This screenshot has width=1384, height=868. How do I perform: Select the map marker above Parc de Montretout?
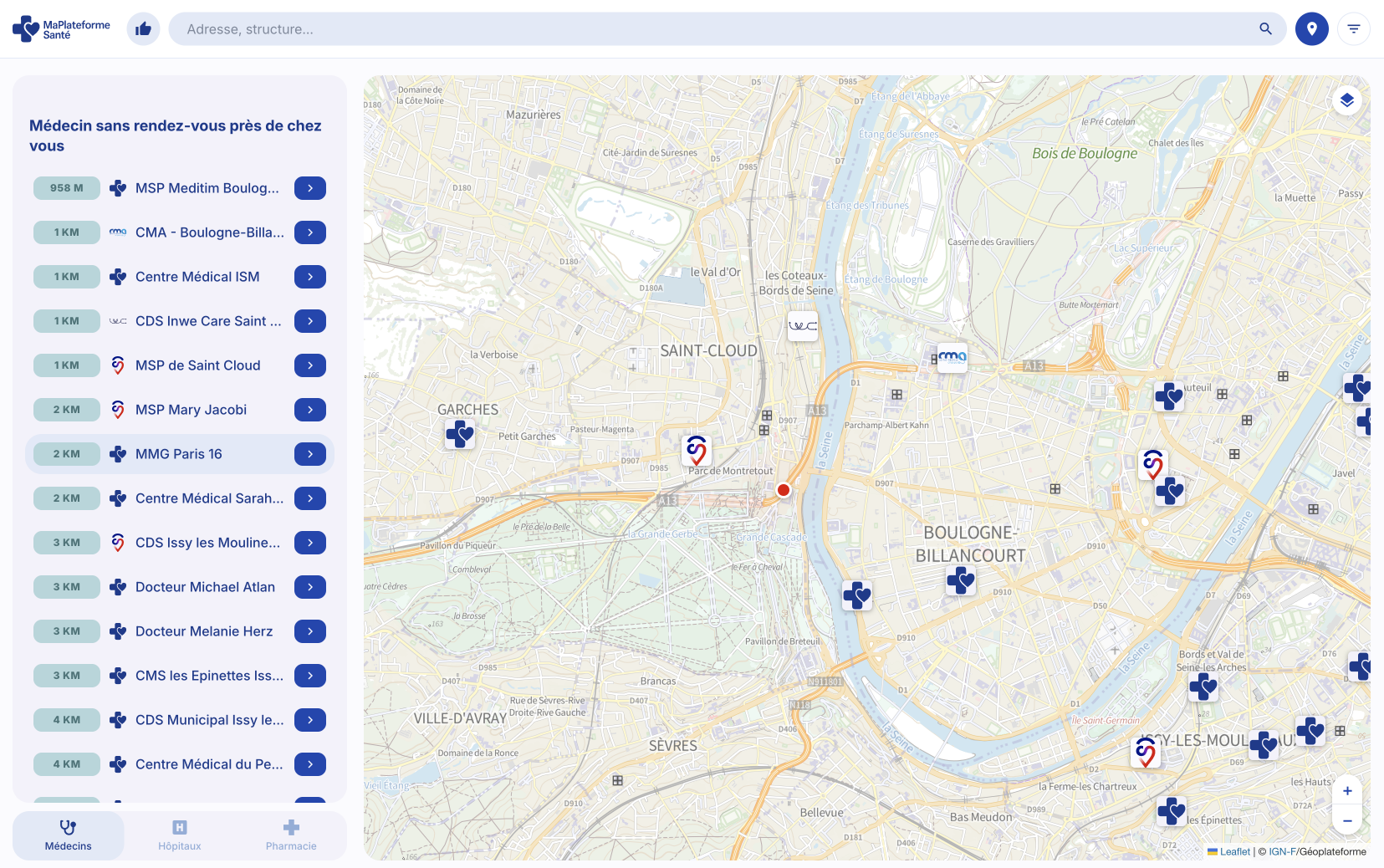[x=696, y=450]
